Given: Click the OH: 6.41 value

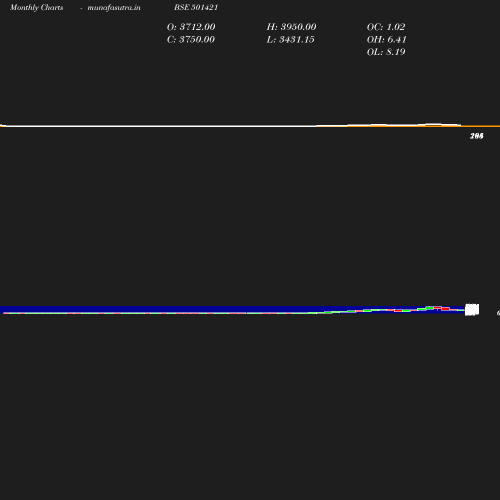Looking at the screenshot, I should pos(387,39).
